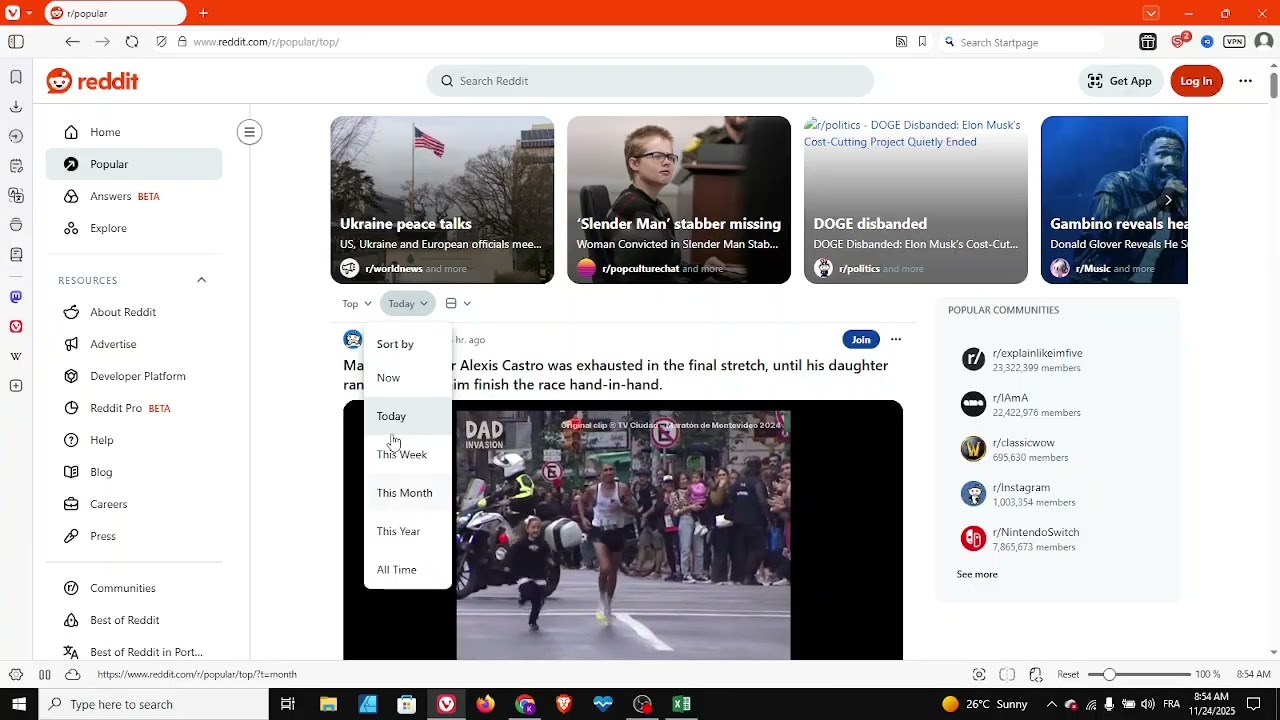Close the Today time range dropdown
This screenshot has height=720, width=1280.
pos(407,303)
